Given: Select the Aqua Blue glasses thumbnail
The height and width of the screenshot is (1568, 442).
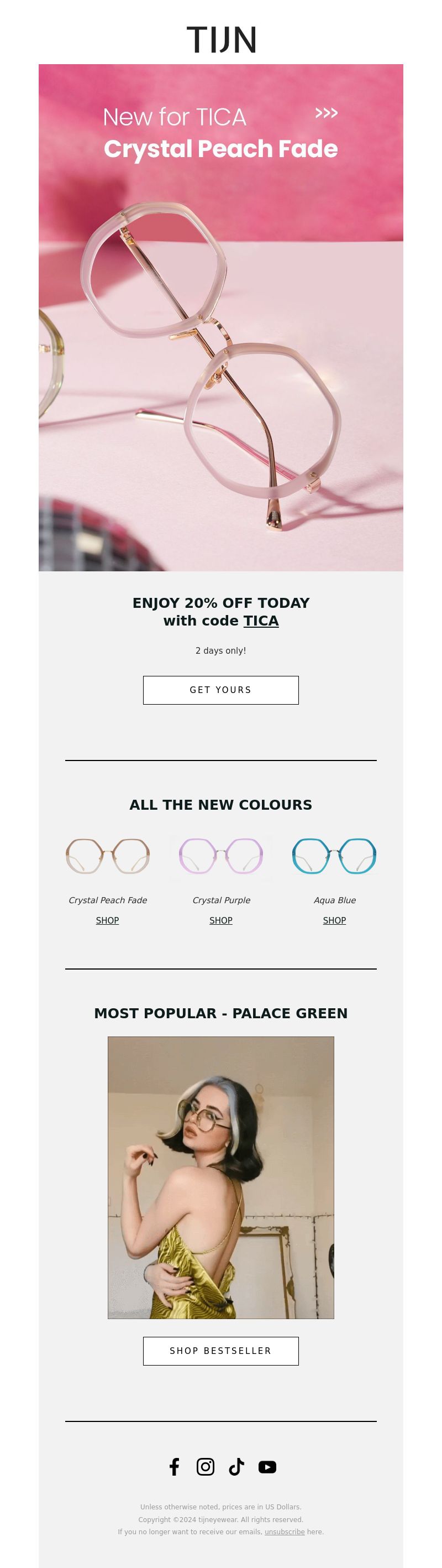Looking at the screenshot, I should pyautogui.click(x=334, y=856).
